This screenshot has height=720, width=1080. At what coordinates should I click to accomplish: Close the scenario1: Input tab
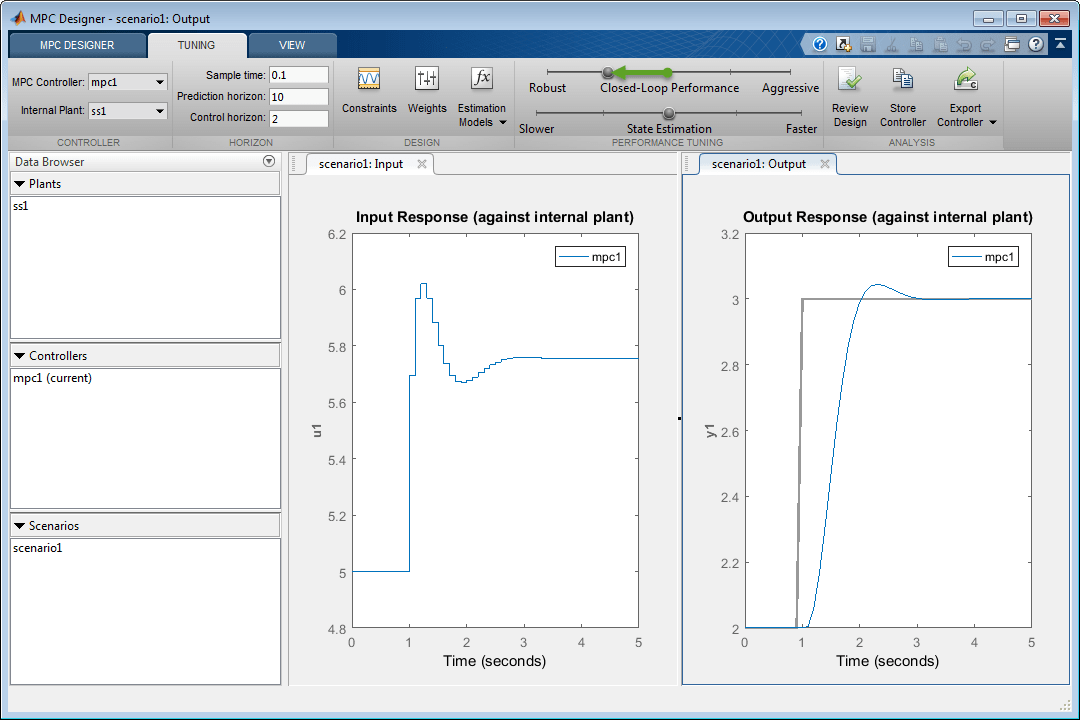(x=422, y=163)
